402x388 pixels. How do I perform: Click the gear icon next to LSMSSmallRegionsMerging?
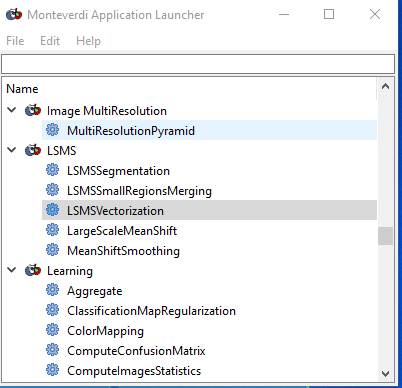coord(52,190)
